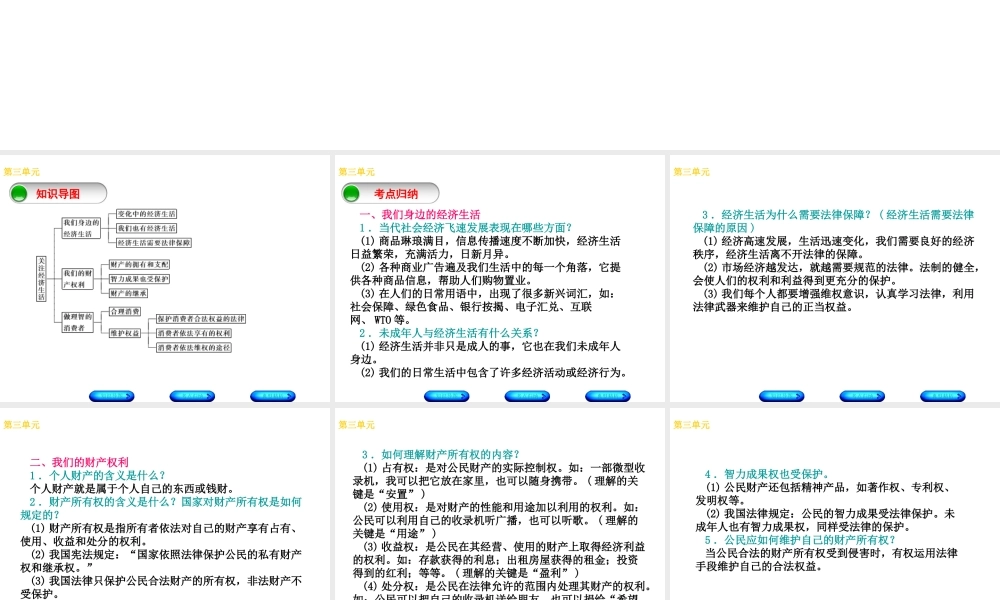The height and width of the screenshot is (600, 1000).
Task: Click the green ball beside 考点归纳
Action: pyautogui.click(x=351, y=193)
